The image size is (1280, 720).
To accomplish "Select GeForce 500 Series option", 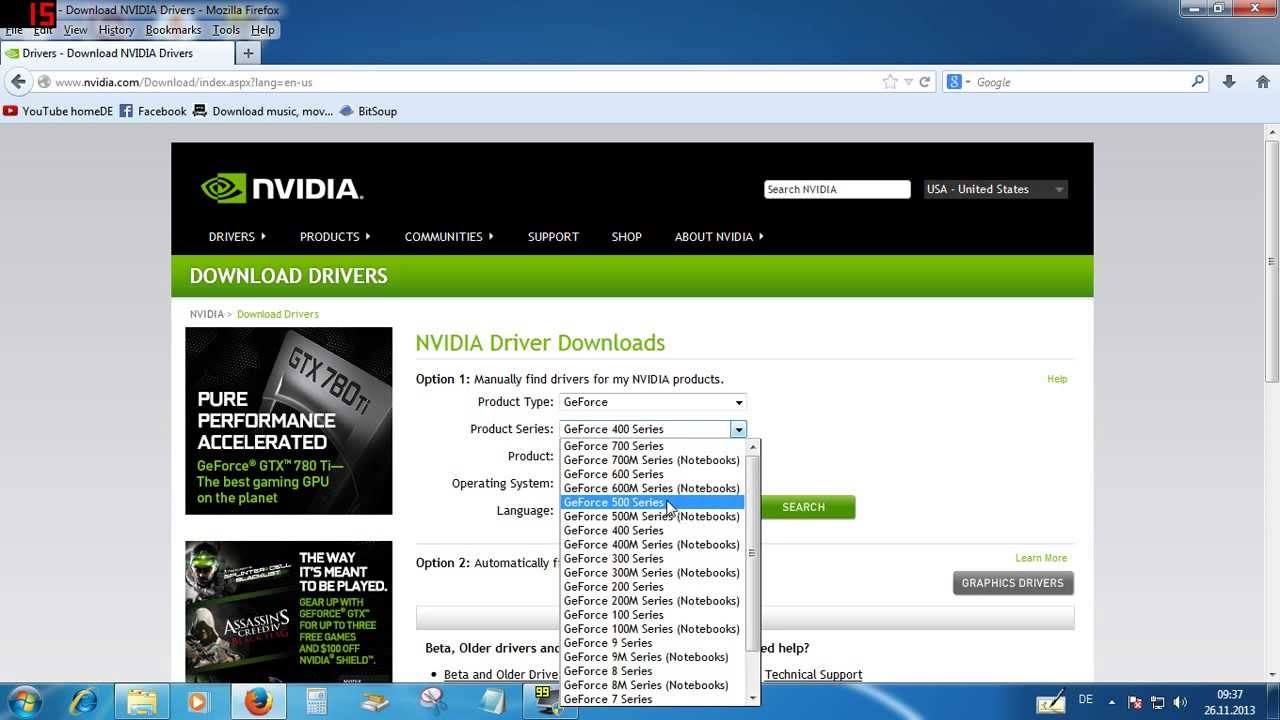I will click(x=652, y=502).
